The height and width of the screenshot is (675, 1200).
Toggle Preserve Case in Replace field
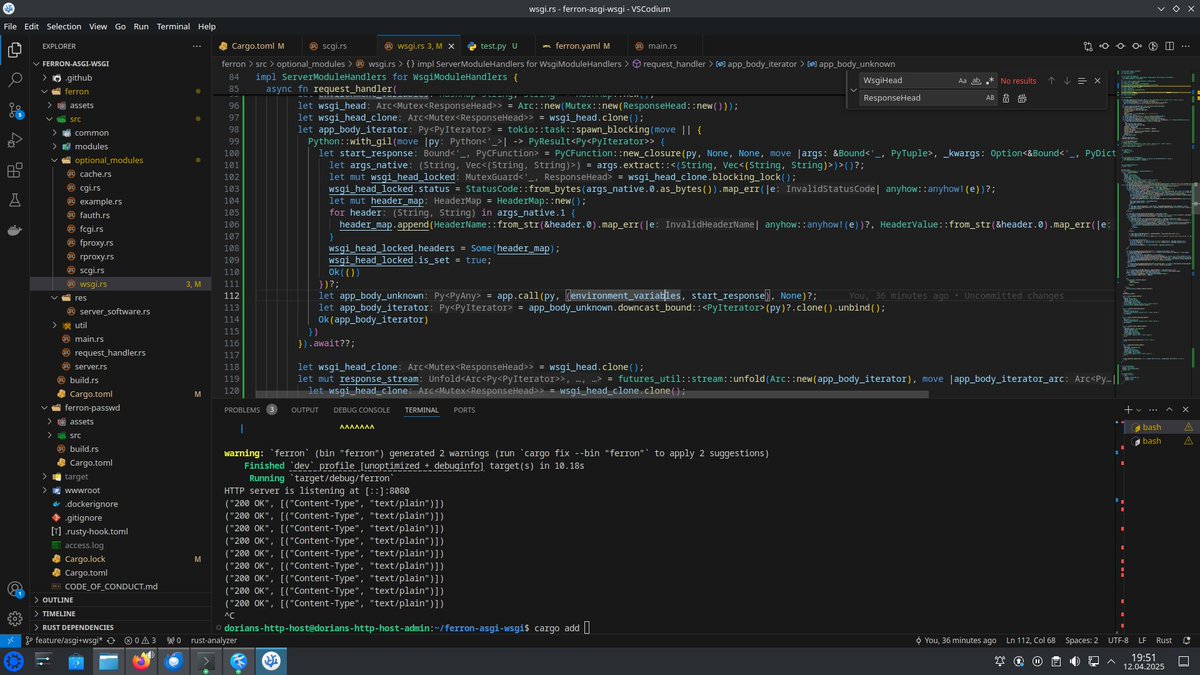pyautogui.click(x=990, y=98)
